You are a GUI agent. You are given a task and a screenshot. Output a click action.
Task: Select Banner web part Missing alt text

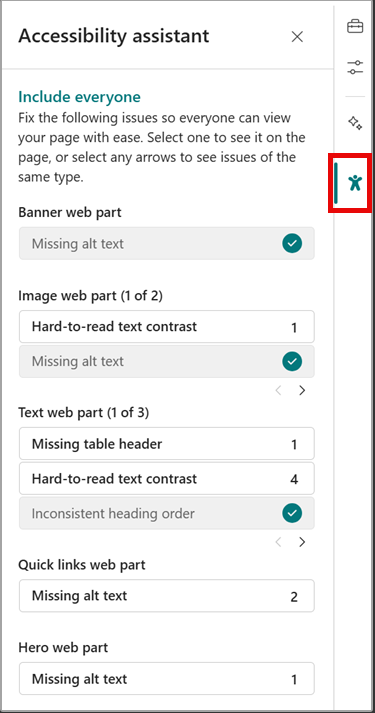pos(166,243)
